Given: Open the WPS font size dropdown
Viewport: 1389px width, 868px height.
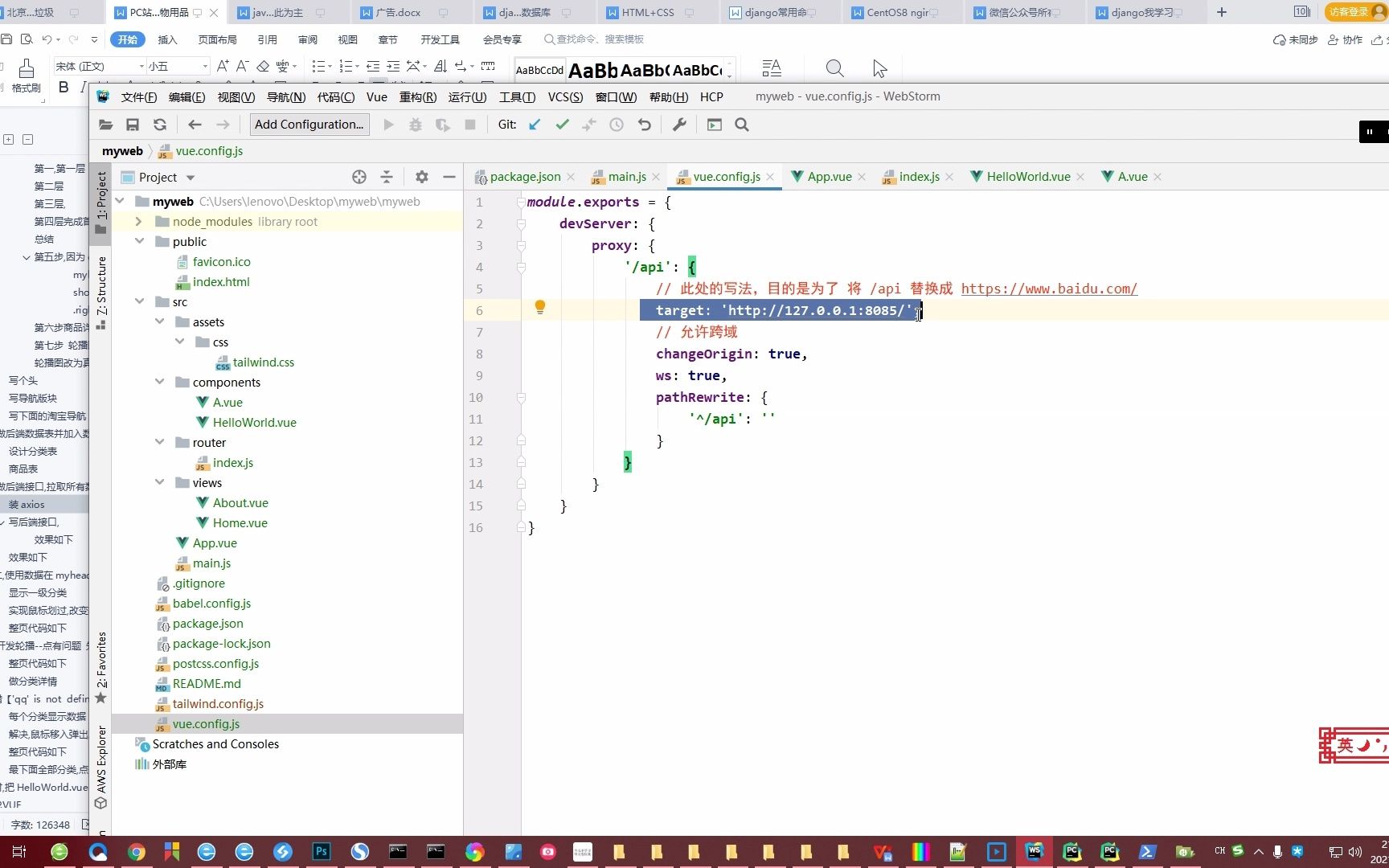Looking at the screenshot, I should 205,67.
